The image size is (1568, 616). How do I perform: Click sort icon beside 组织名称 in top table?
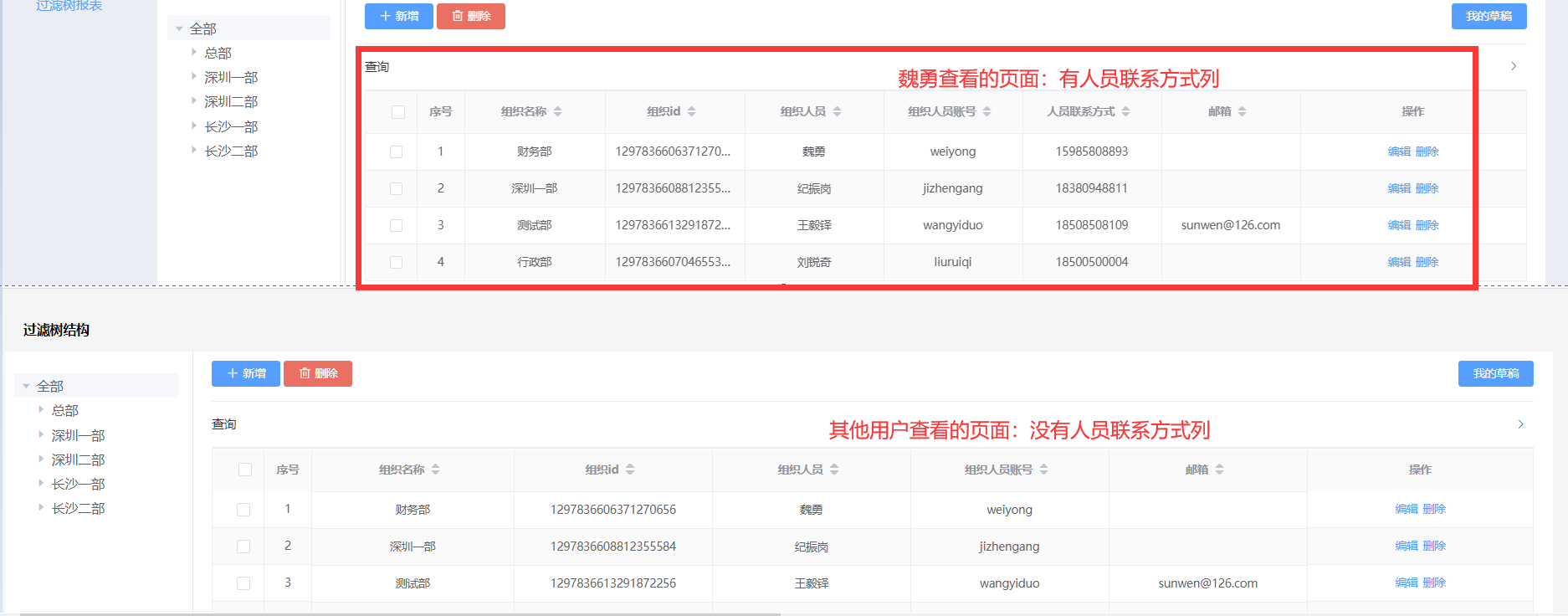click(x=558, y=111)
